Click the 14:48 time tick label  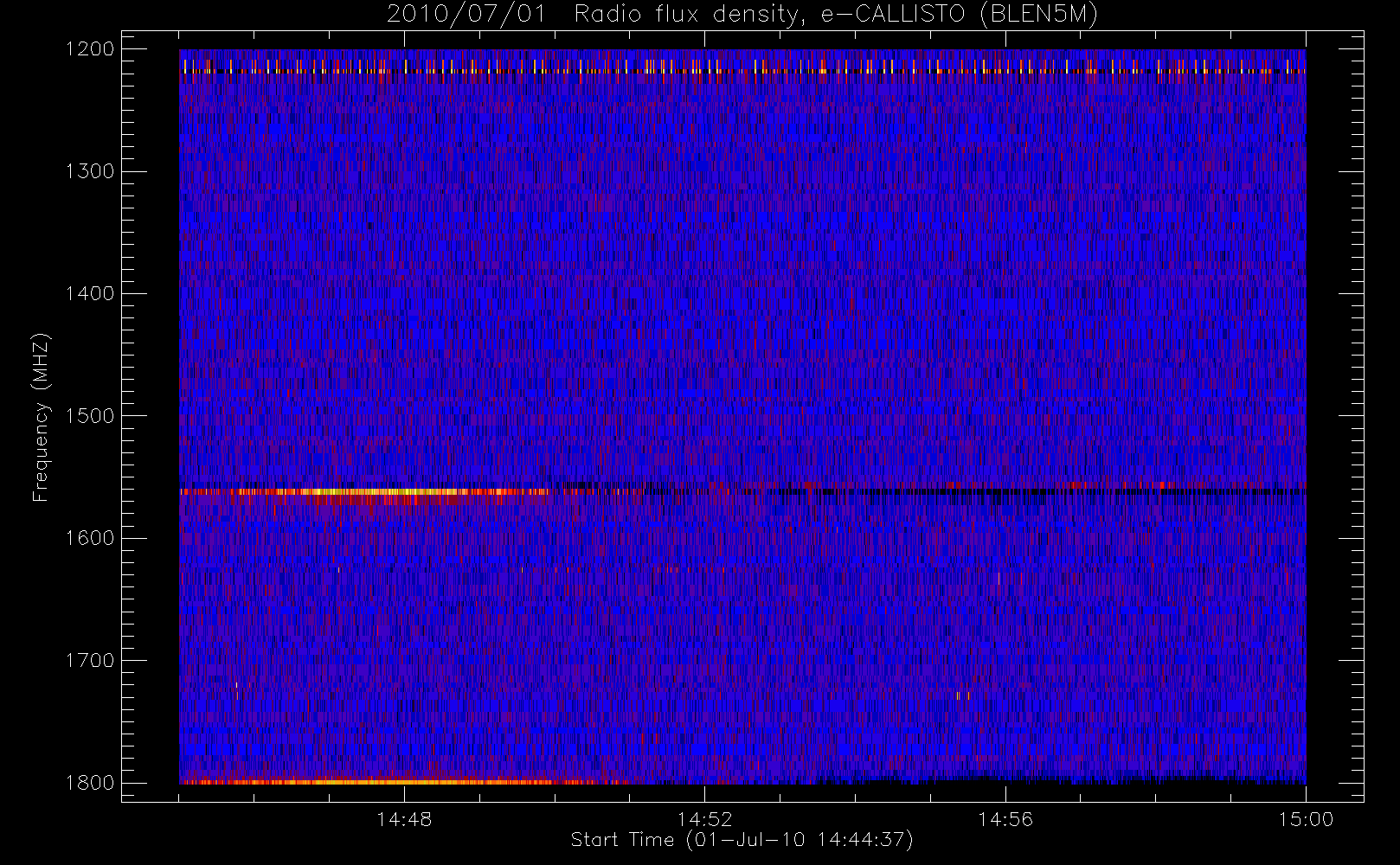point(404,819)
